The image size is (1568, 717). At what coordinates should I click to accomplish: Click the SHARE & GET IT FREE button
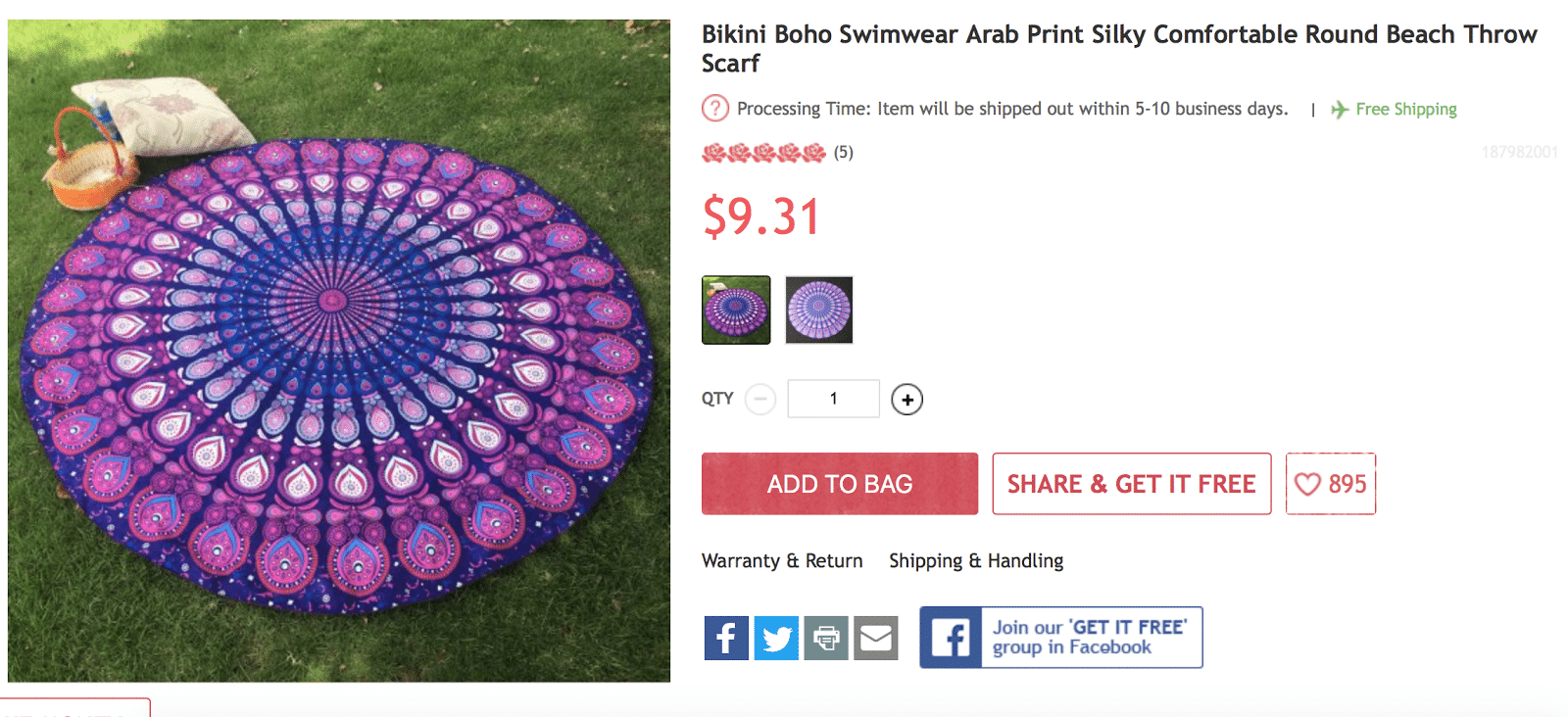[1131, 484]
